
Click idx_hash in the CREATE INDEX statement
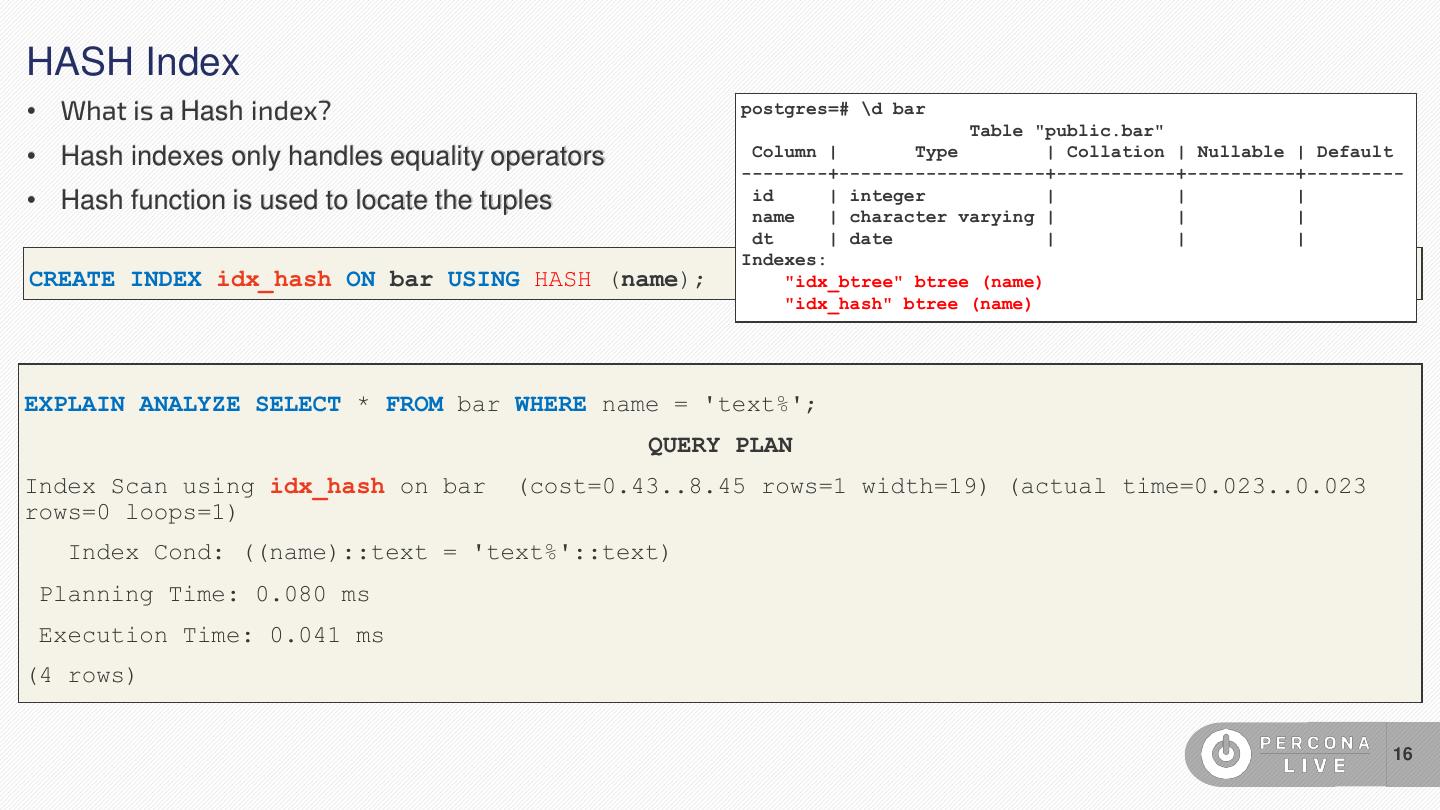click(273, 279)
